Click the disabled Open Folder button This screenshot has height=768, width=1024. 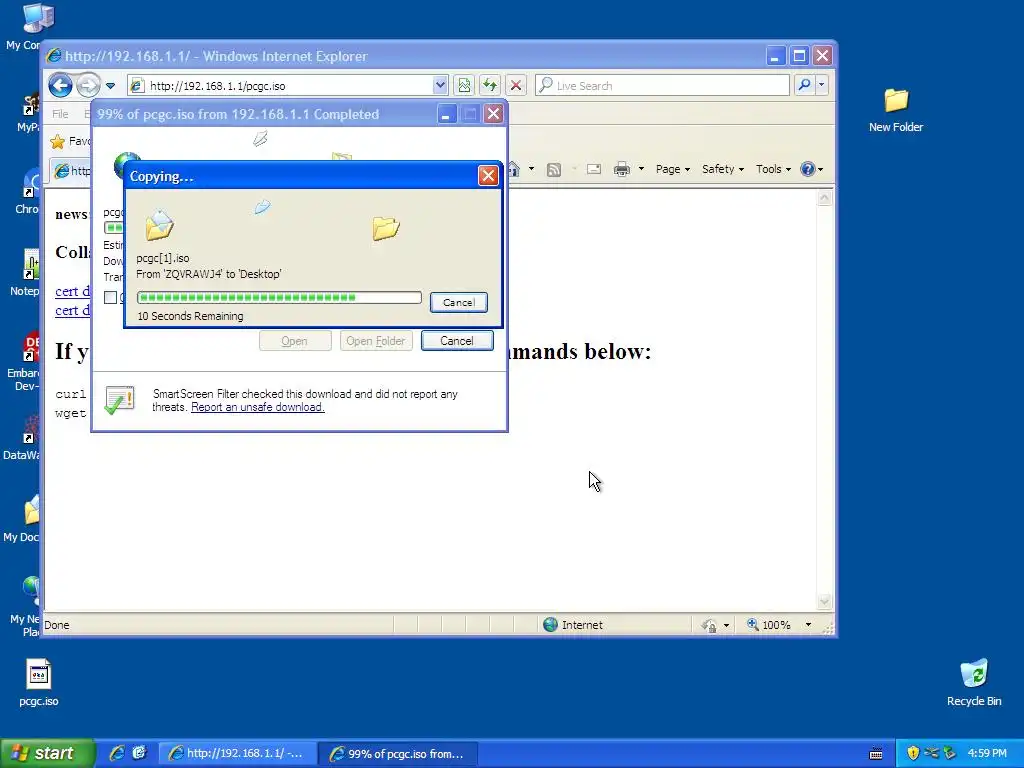pyautogui.click(x=376, y=340)
